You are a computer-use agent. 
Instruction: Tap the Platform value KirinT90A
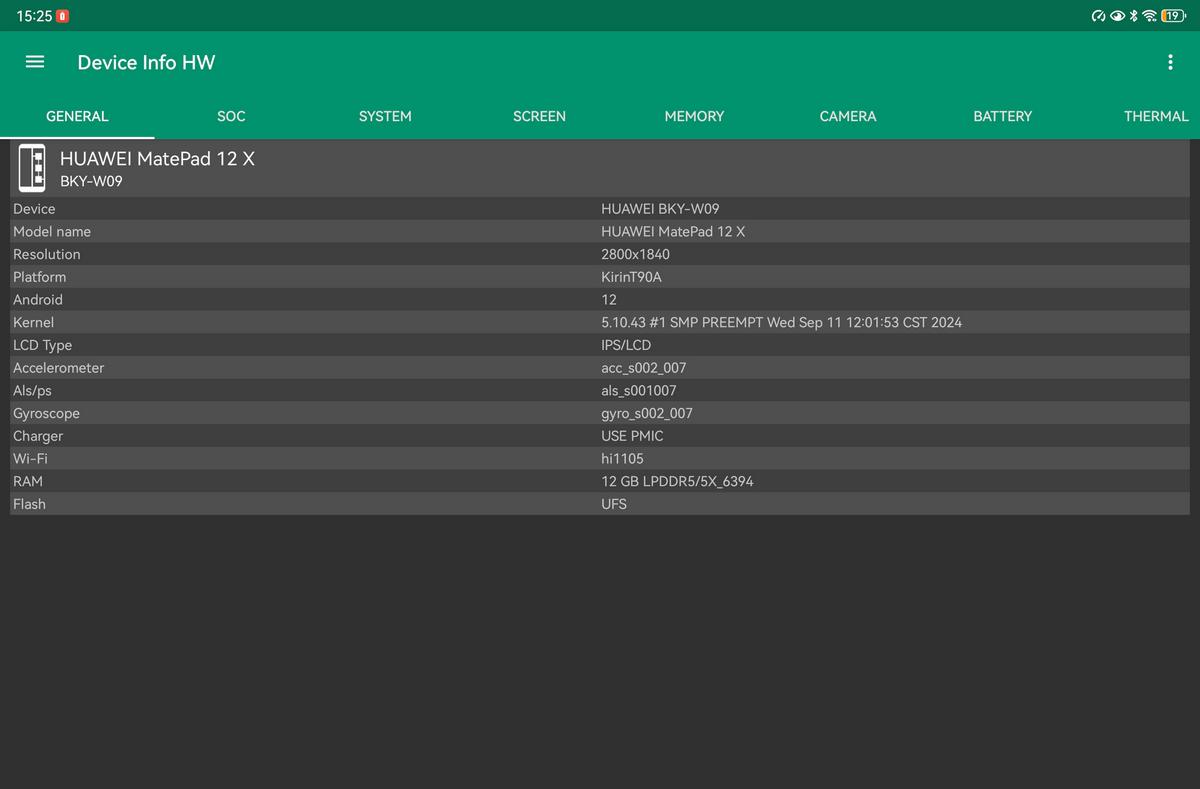pyautogui.click(x=631, y=277)
